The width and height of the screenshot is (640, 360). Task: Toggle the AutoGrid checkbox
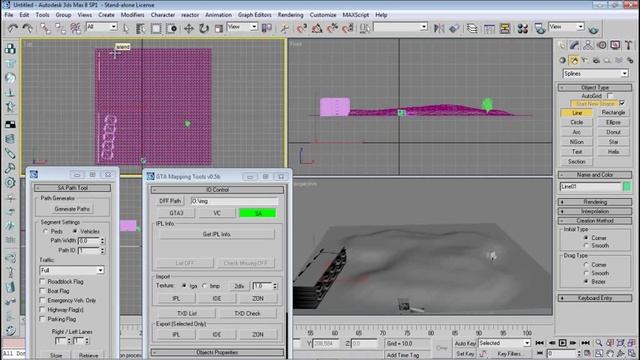tap(610, 96)
